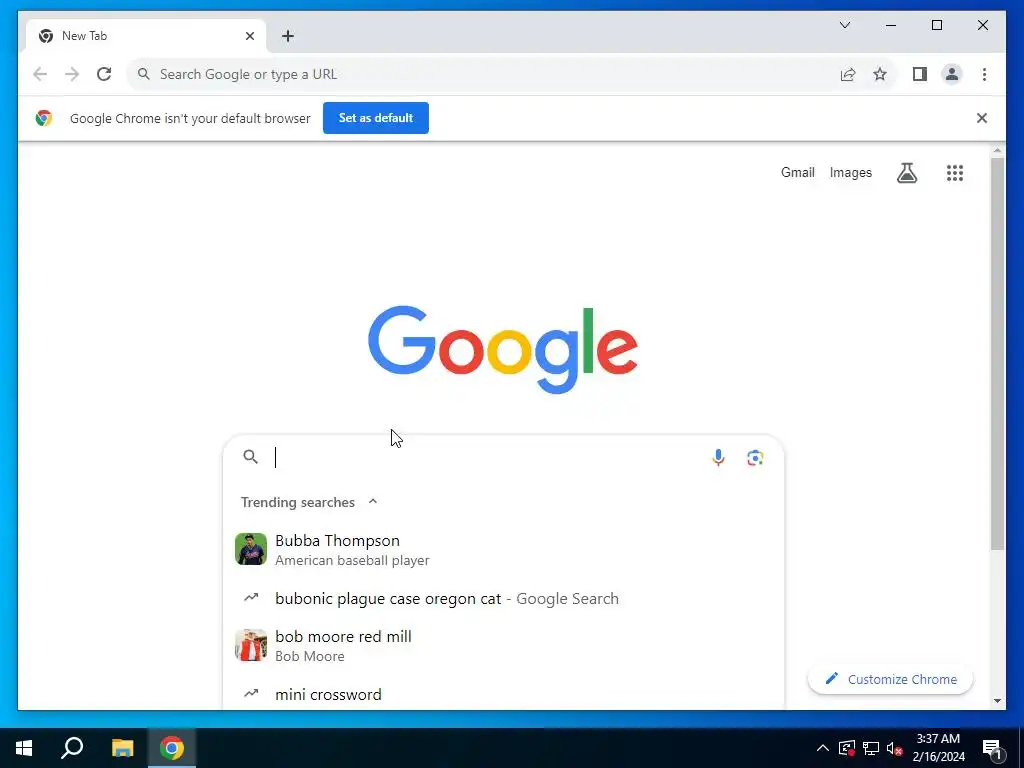Click Set as default button

click(376, 118)
